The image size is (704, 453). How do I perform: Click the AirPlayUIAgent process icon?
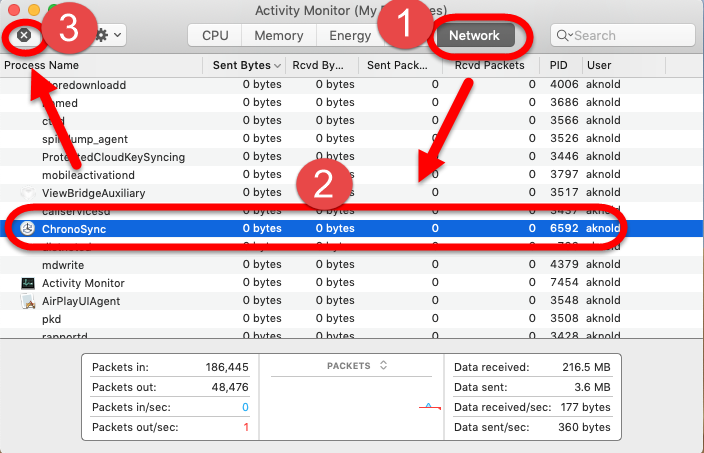tap(28, 301)
